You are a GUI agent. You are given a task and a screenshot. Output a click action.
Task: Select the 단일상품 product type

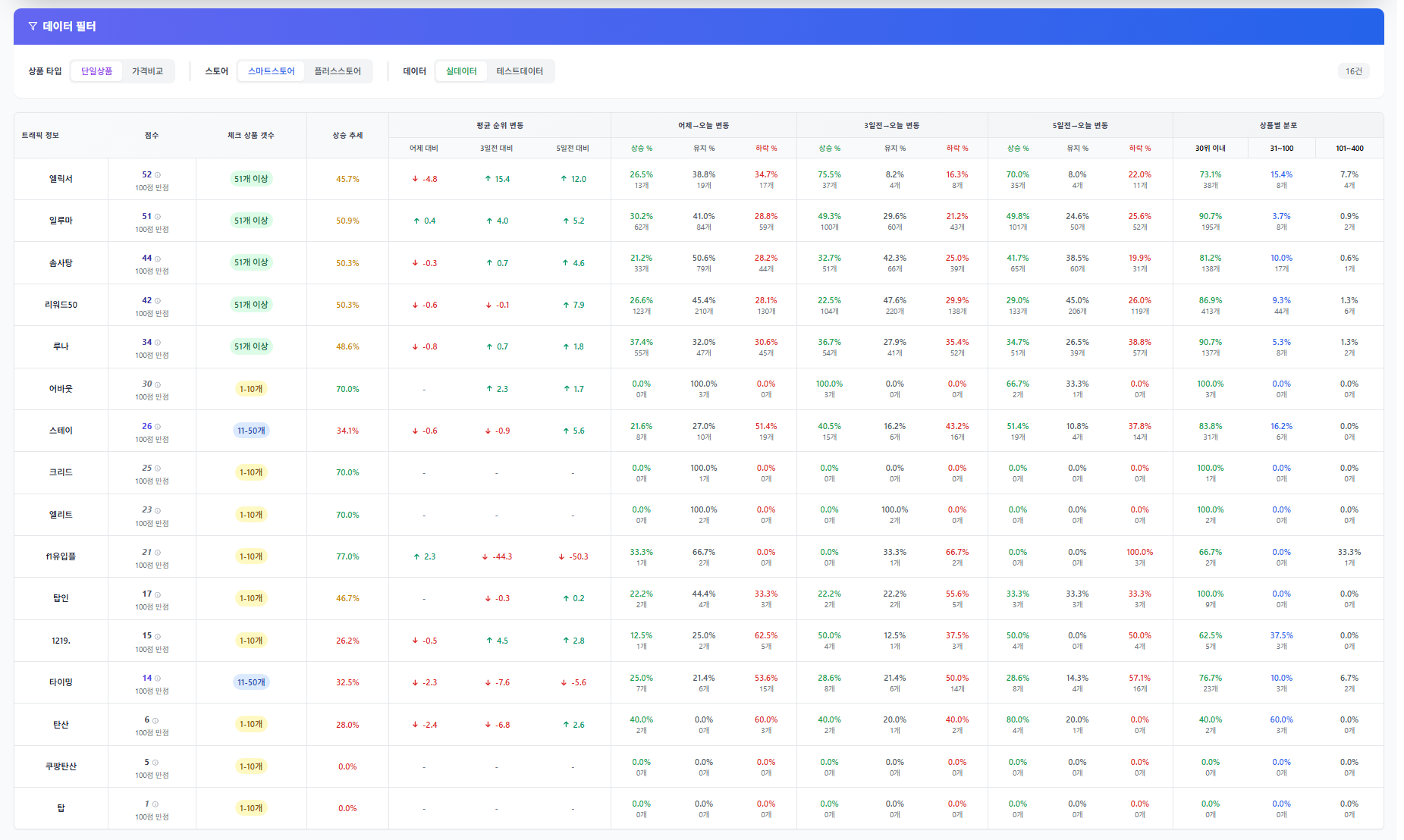97,71
